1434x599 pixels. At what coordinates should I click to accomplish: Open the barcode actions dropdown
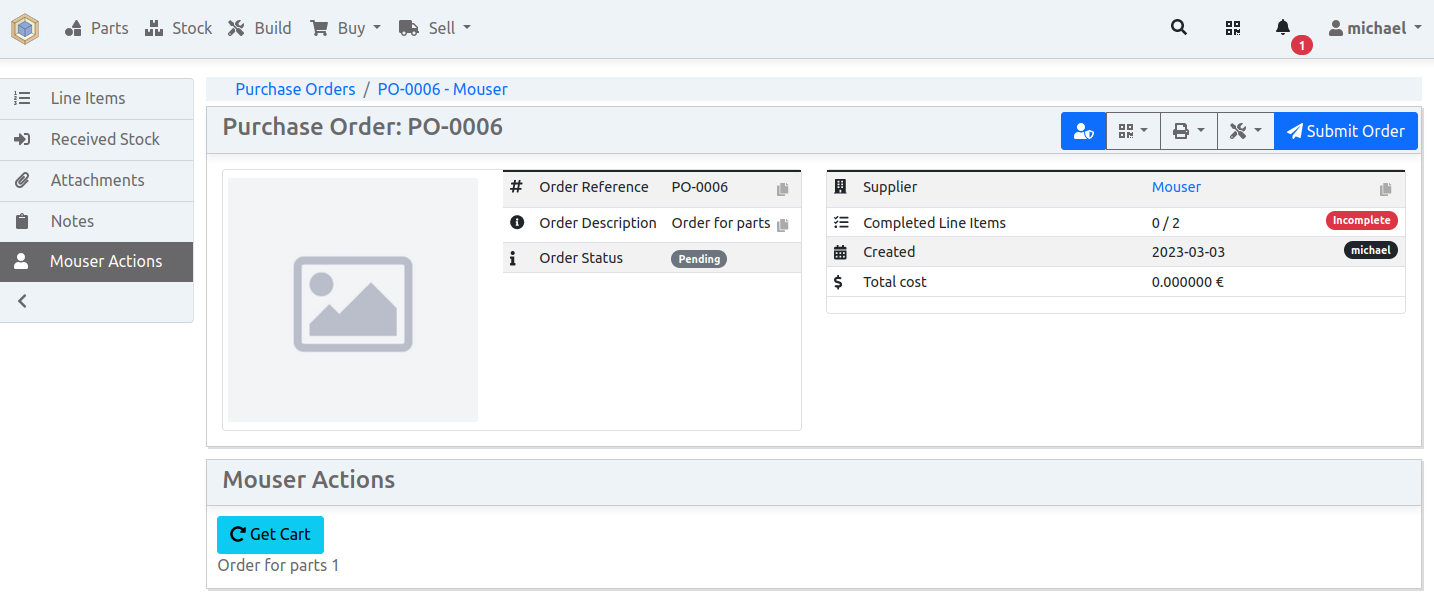pos(1133,131)
